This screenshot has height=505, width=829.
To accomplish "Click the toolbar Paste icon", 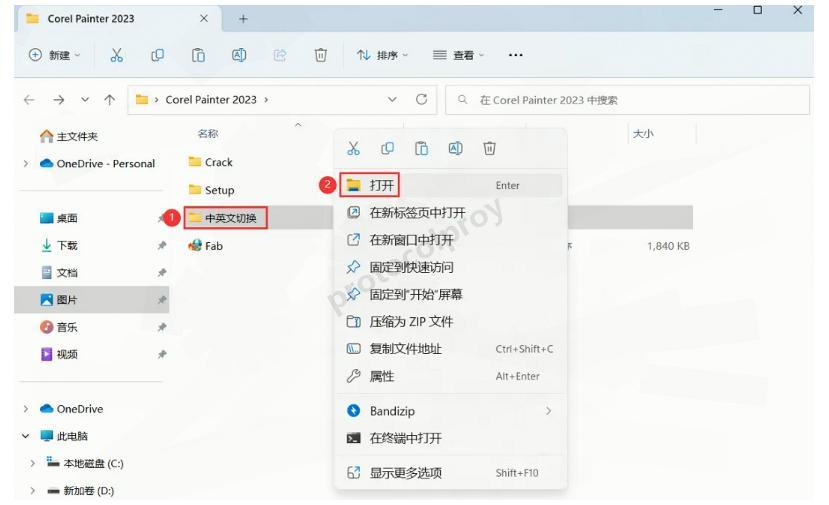I will [x=198, y=55].
